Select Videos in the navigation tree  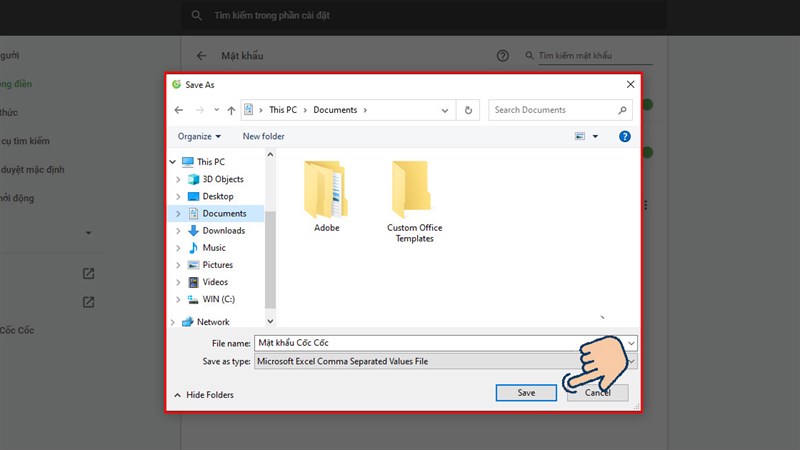click(x=215, y=282)
